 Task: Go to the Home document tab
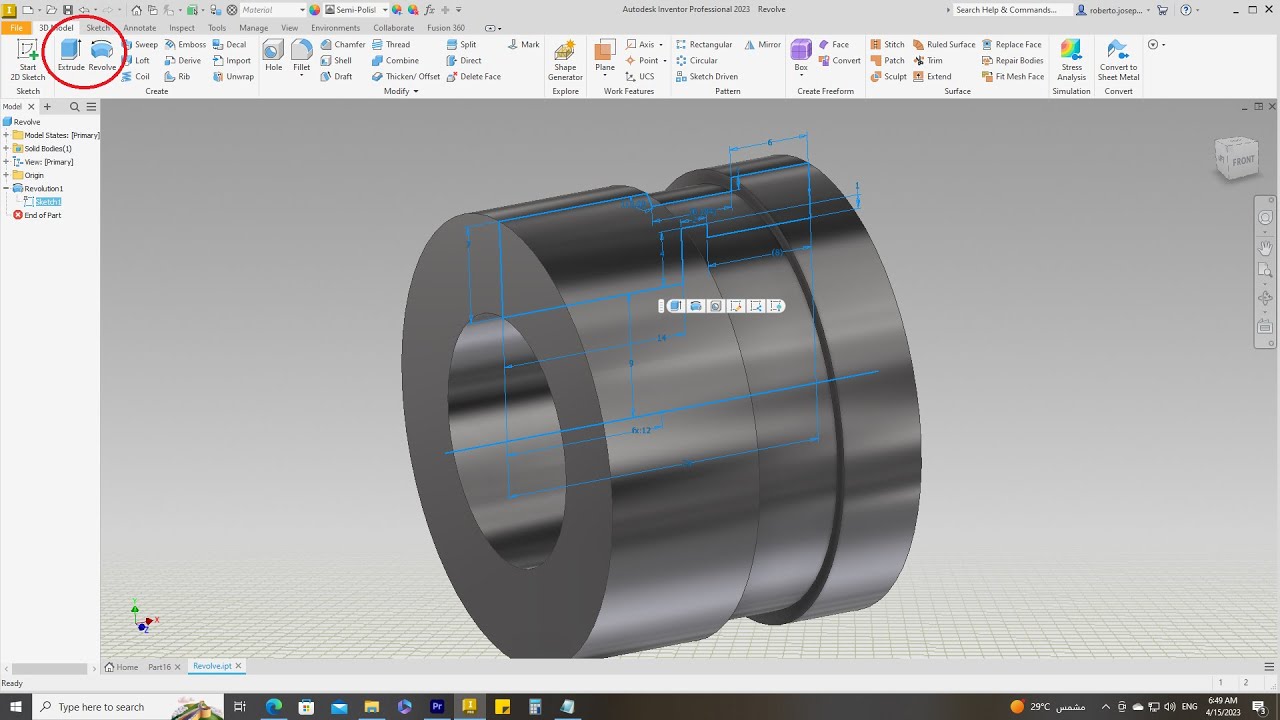coord(121,667)
